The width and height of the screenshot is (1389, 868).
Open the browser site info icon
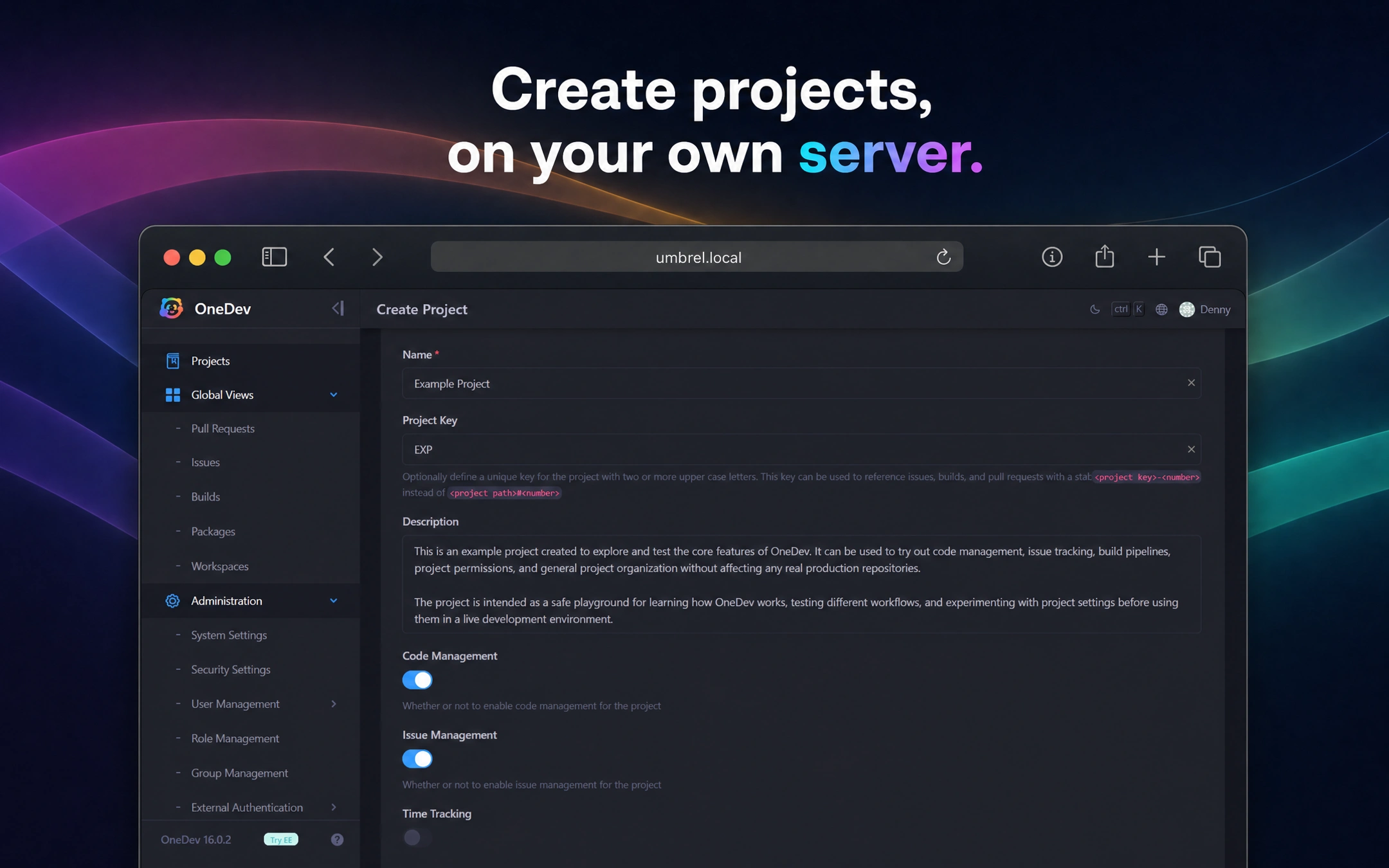point(1052,257)
